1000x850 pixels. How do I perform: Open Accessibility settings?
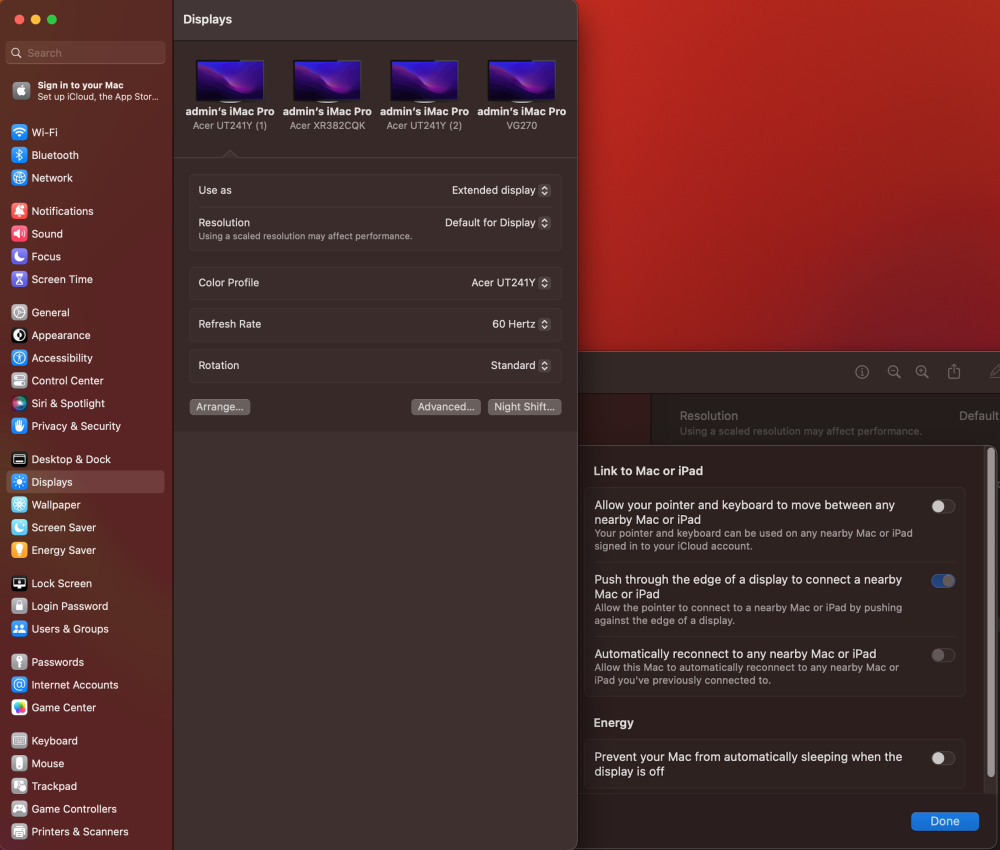coord(85,358)
